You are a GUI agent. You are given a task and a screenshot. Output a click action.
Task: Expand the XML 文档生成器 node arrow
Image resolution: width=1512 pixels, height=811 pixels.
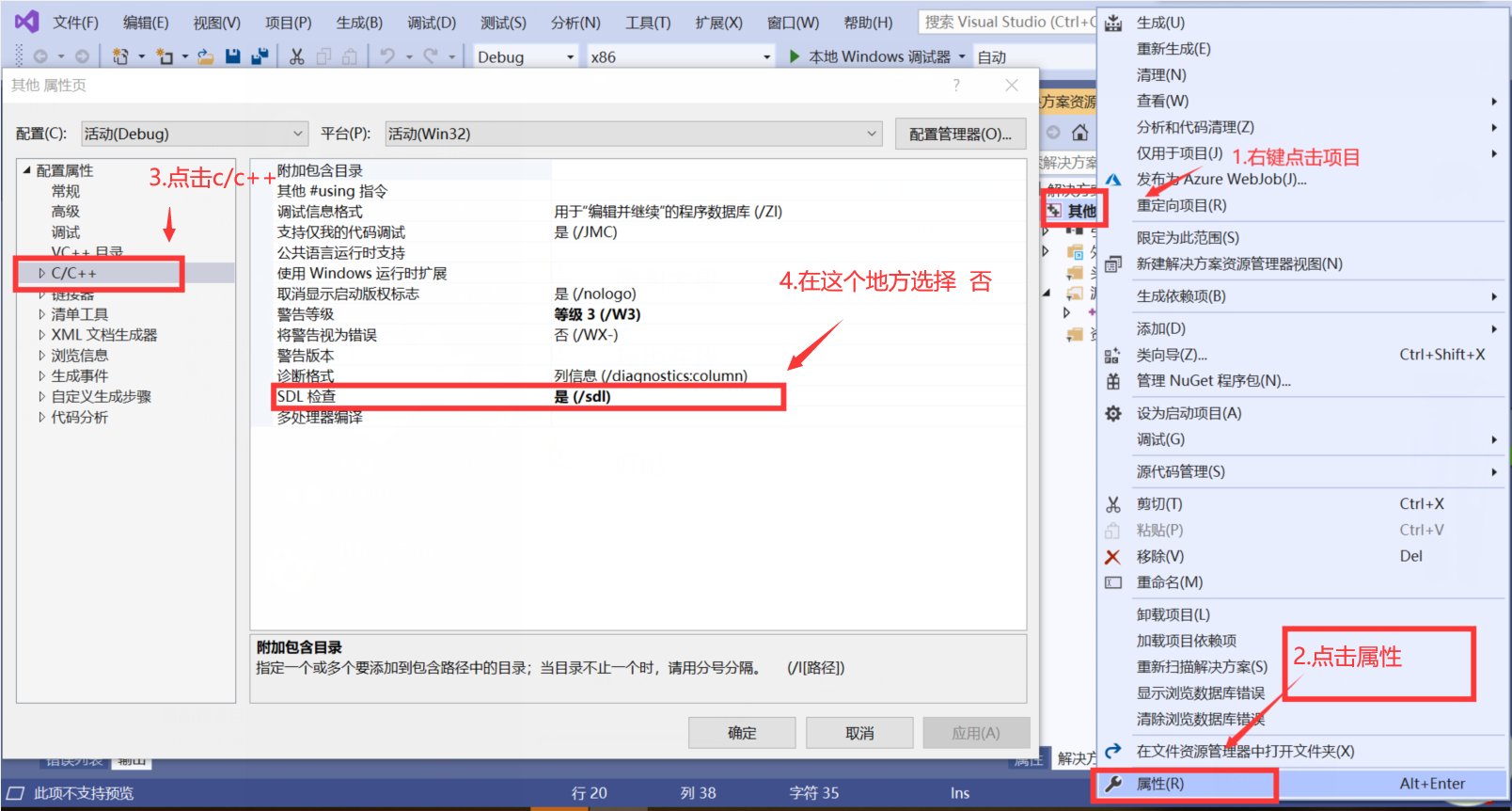click(41, 335)
